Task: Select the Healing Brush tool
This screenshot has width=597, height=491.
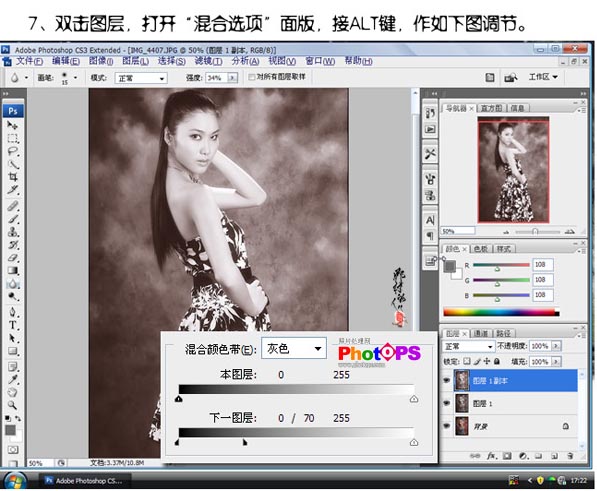Action: [x=13, y=206]
